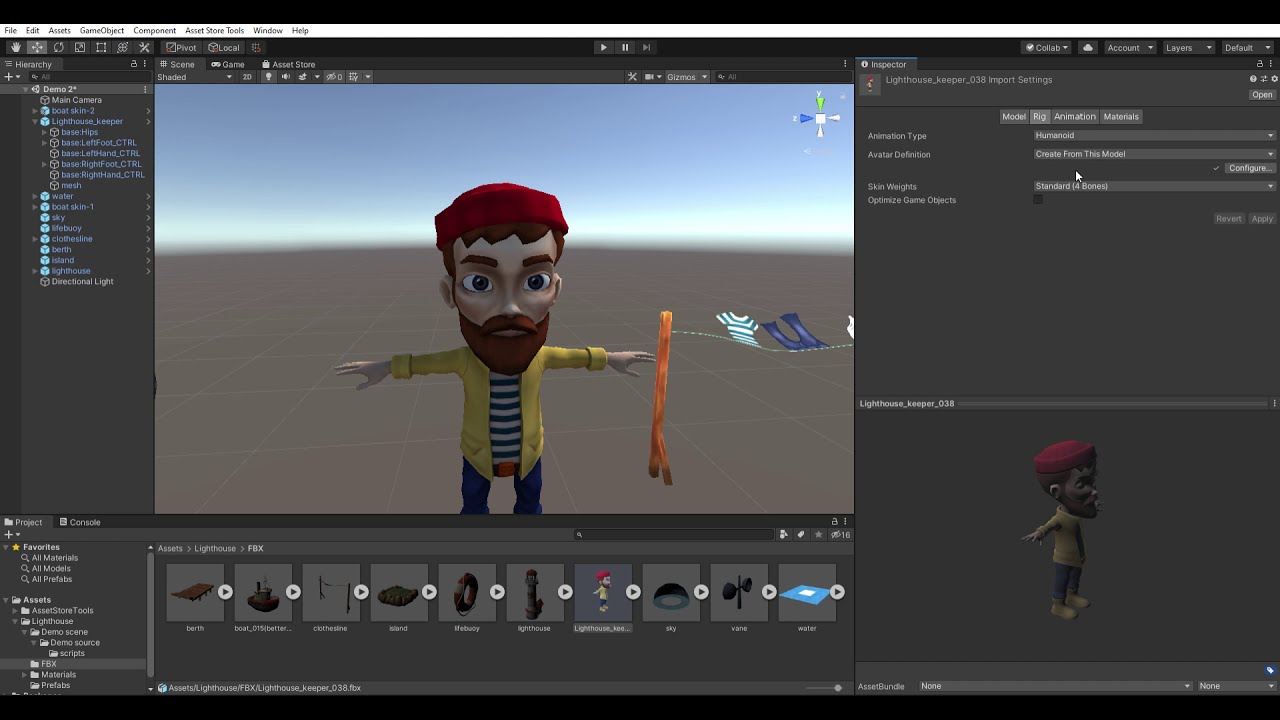Click the Collab button

[x=1047, y=47]
